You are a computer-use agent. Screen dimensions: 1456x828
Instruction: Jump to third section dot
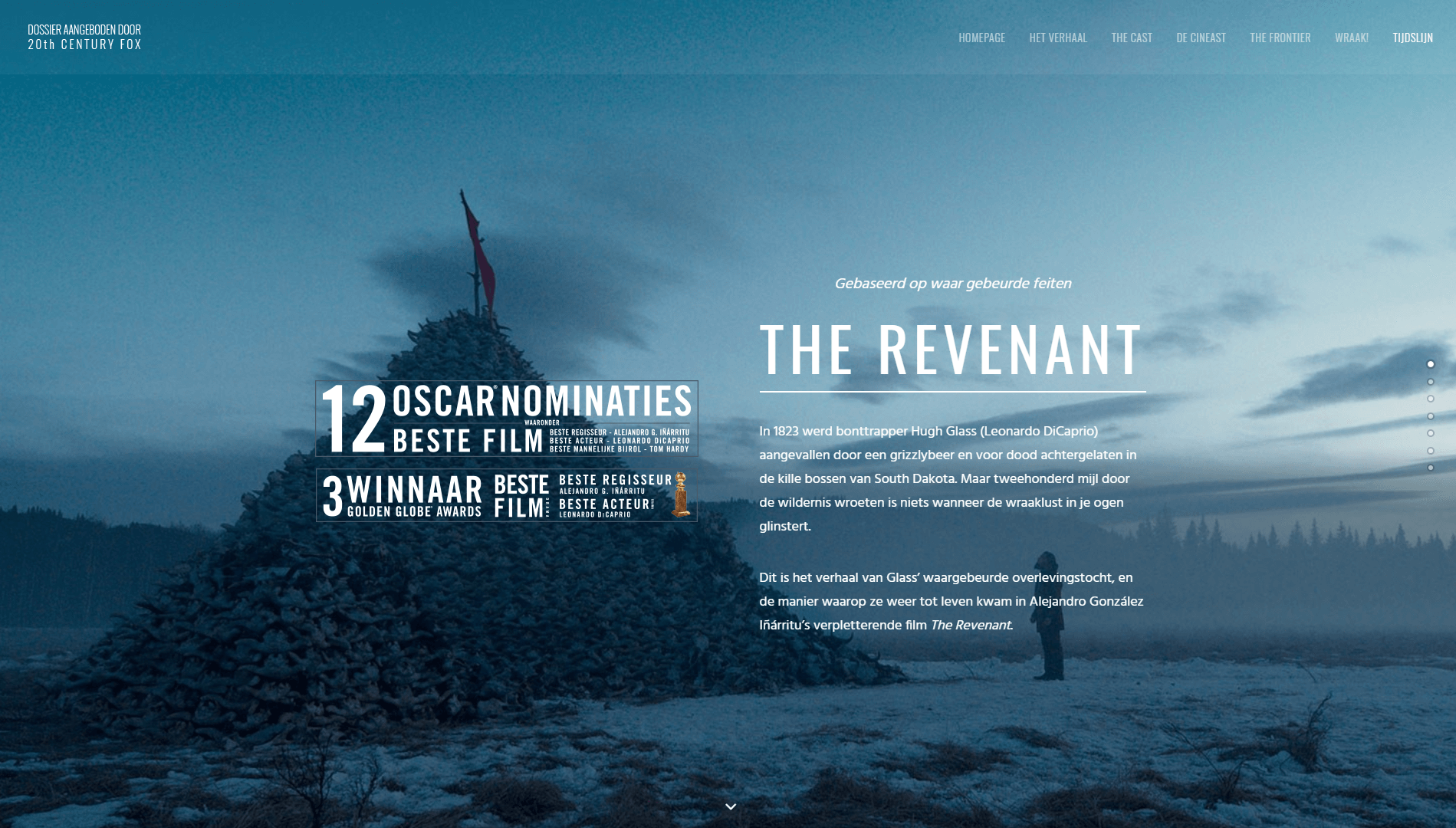(1430, 399)
